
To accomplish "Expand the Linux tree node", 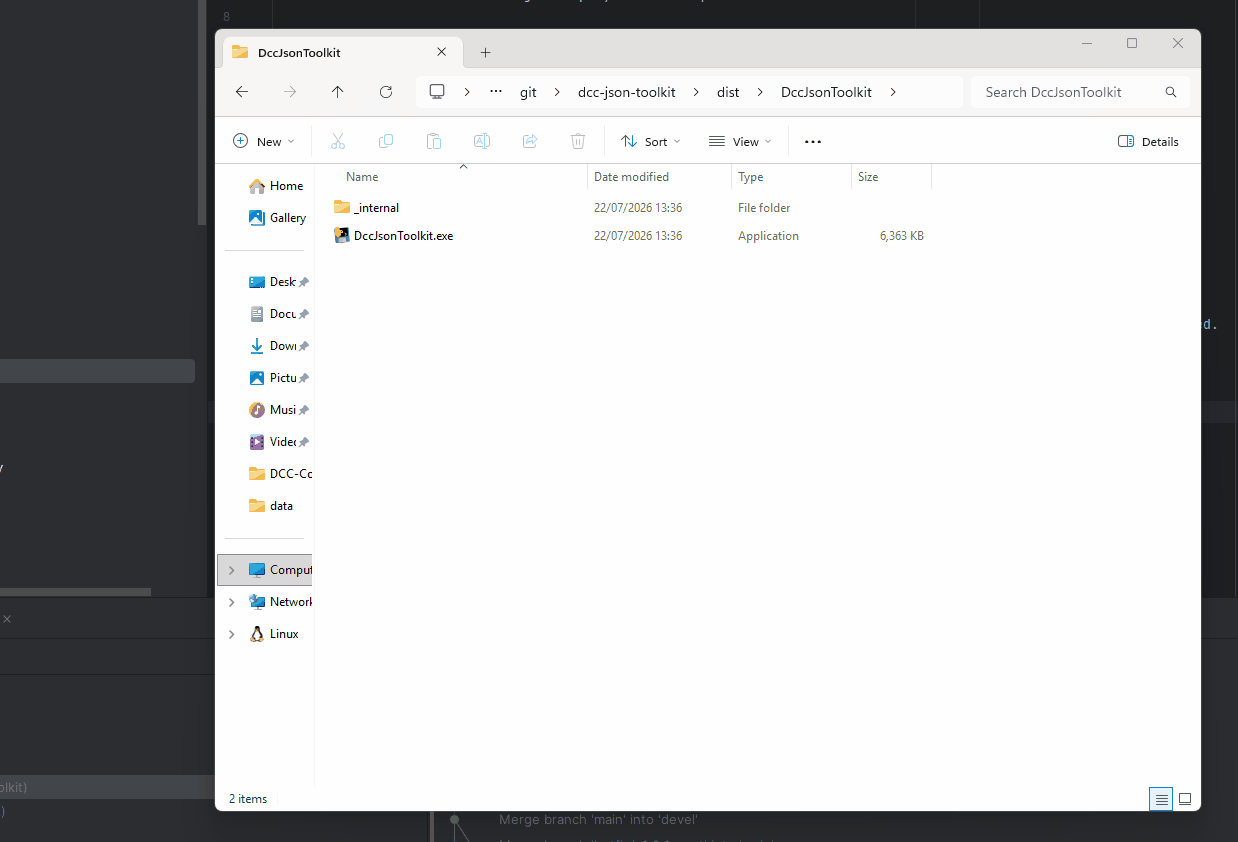I will pyautogui.click(x=232, y=634).
